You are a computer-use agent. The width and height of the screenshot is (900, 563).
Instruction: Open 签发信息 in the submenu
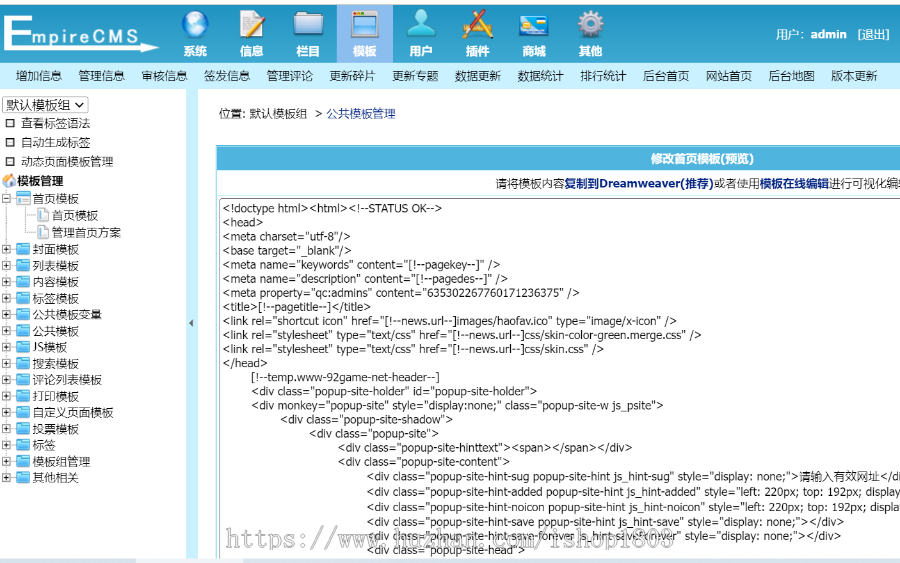pos(227,76)
